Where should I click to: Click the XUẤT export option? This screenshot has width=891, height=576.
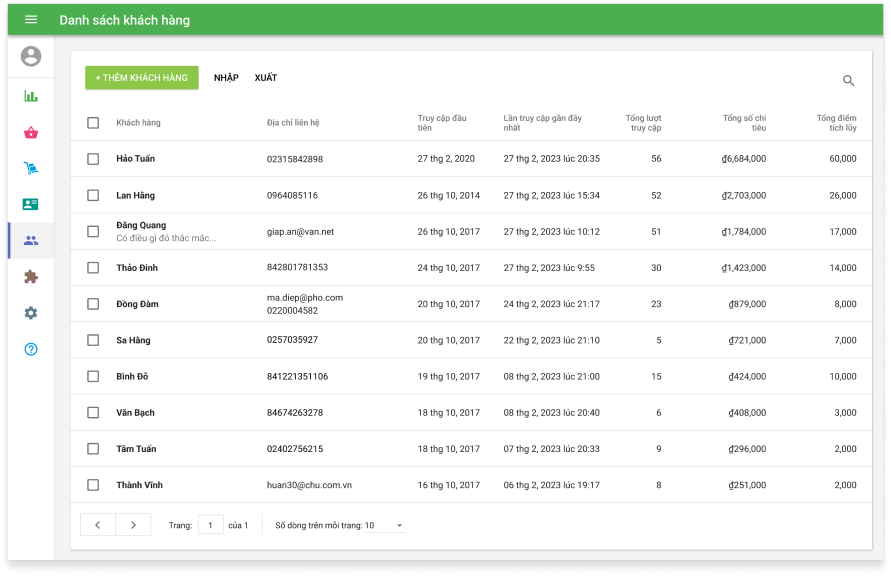[x=266, y=78]
